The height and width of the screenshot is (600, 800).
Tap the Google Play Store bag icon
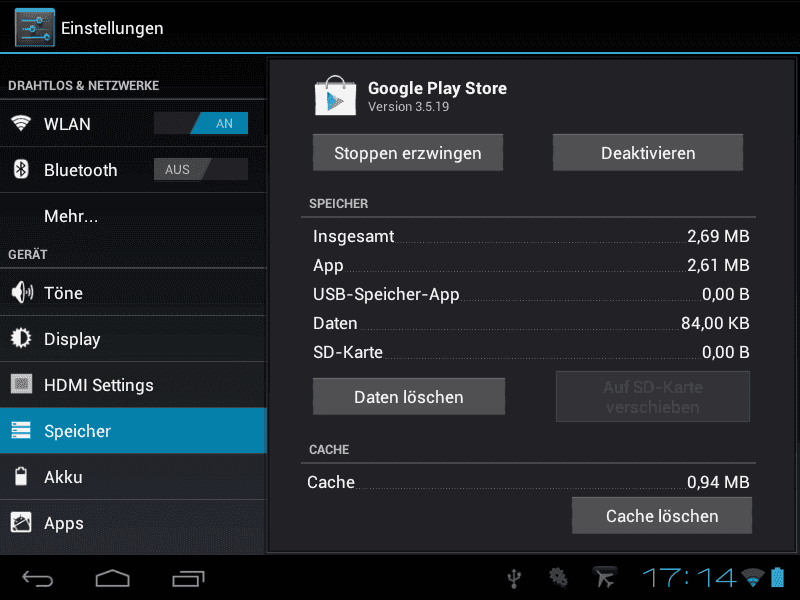pyautogui.click(x=335, y=96)
